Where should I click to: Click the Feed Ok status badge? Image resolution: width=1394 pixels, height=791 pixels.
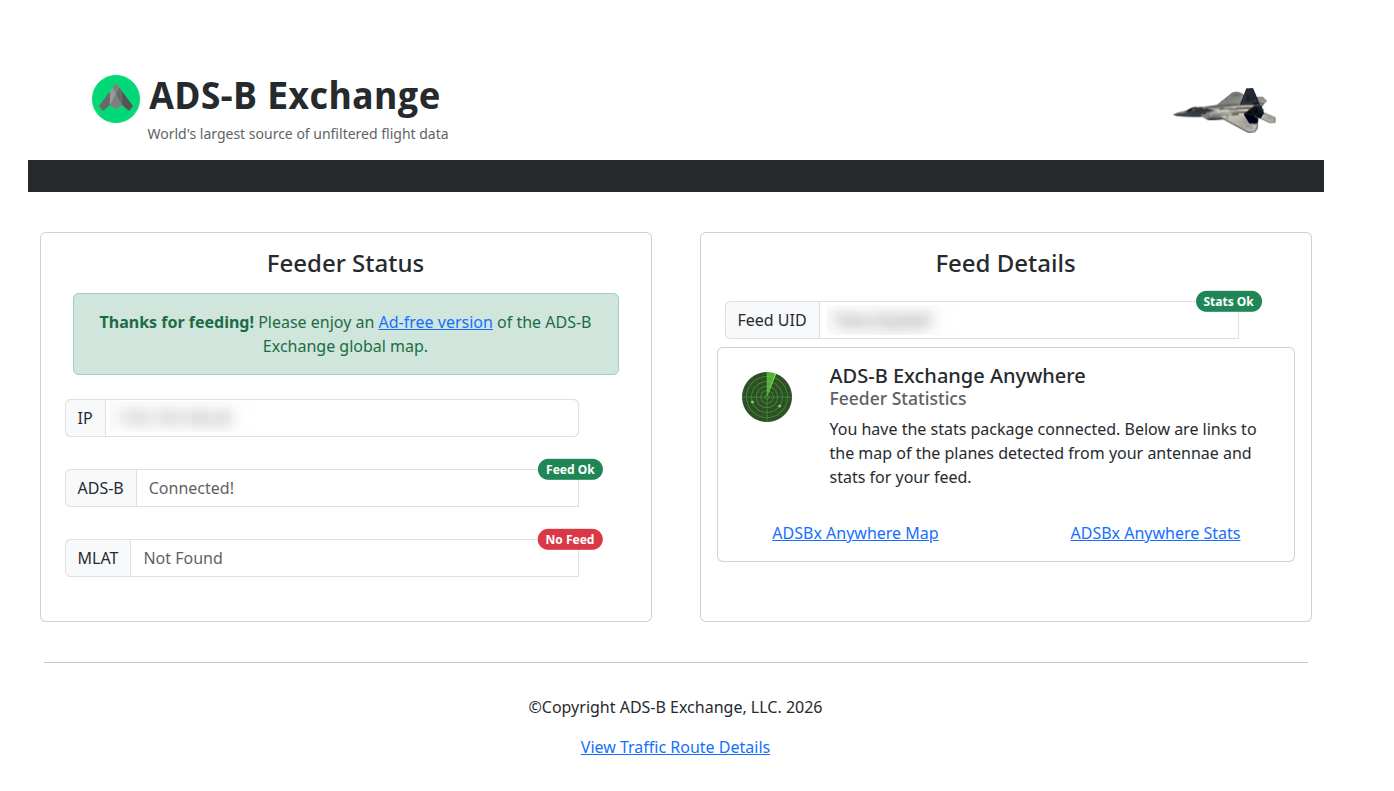click(x=570, y=469)
